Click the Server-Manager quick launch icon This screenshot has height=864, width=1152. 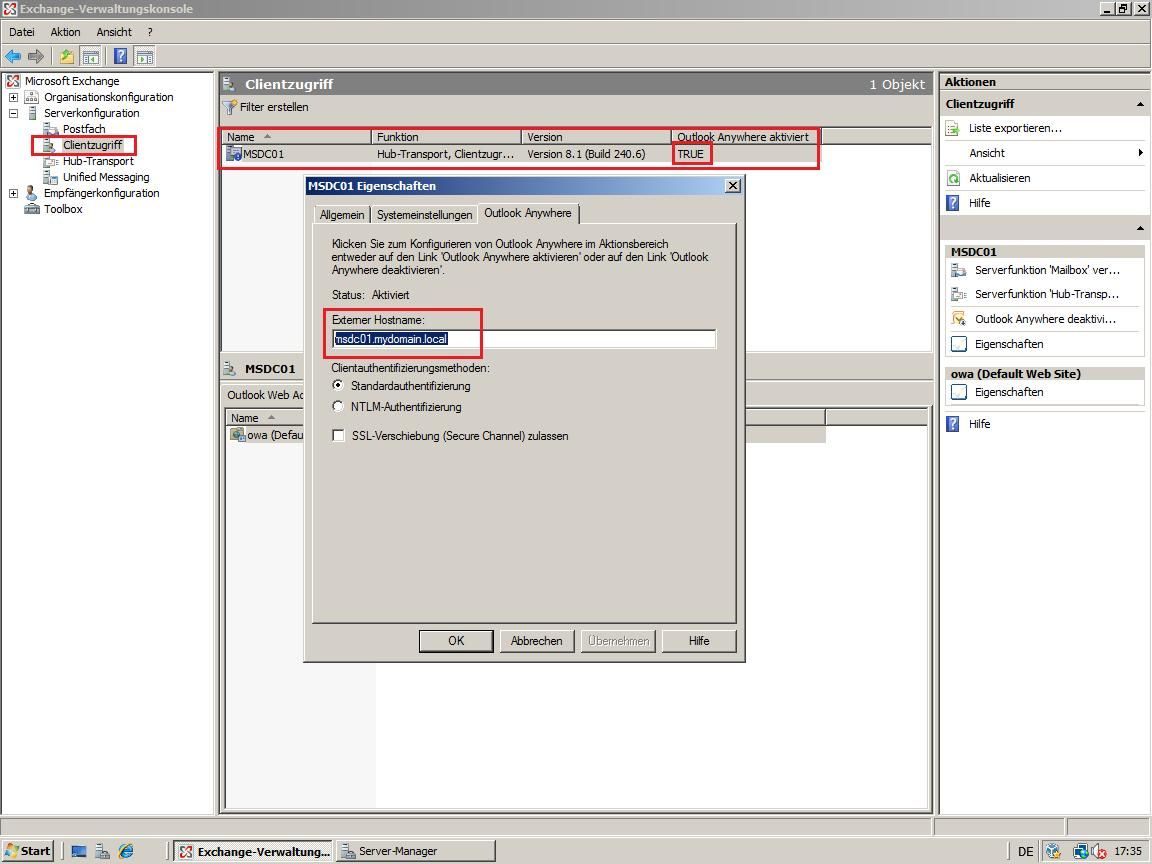pos(102,852)
